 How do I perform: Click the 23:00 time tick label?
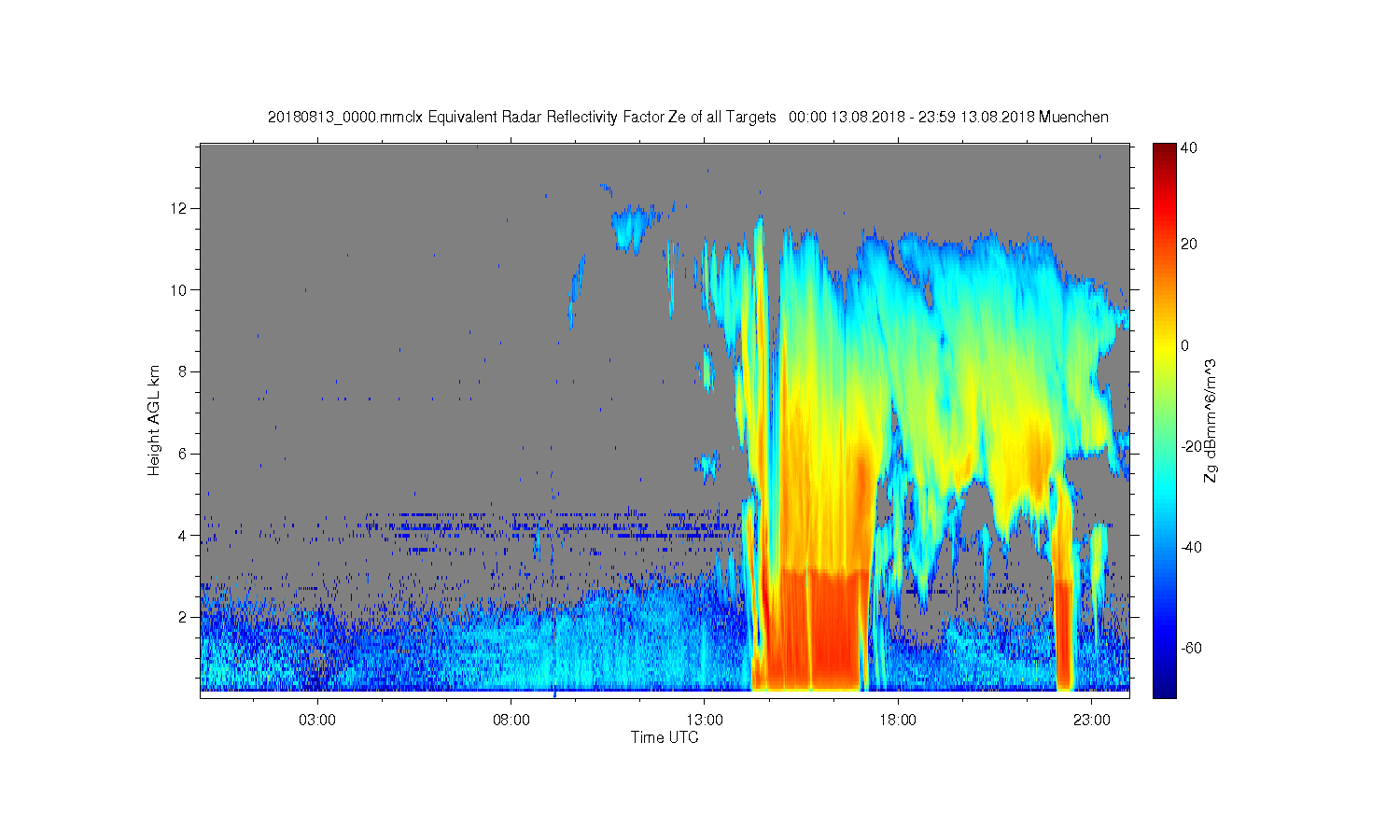click(x=1092, y=721)
